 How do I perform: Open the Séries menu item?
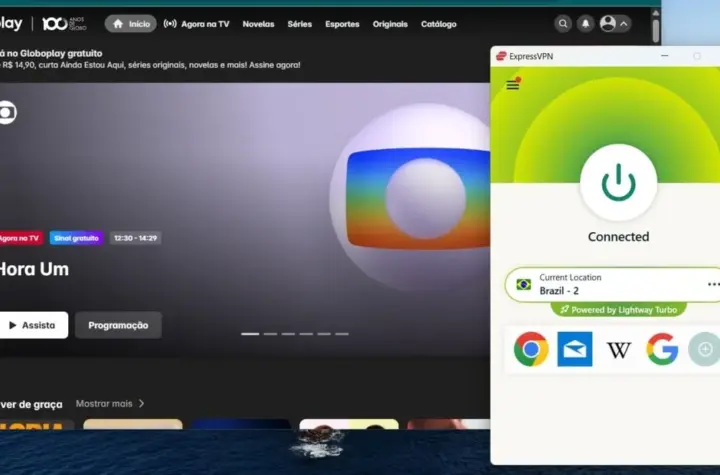[300, 24]
